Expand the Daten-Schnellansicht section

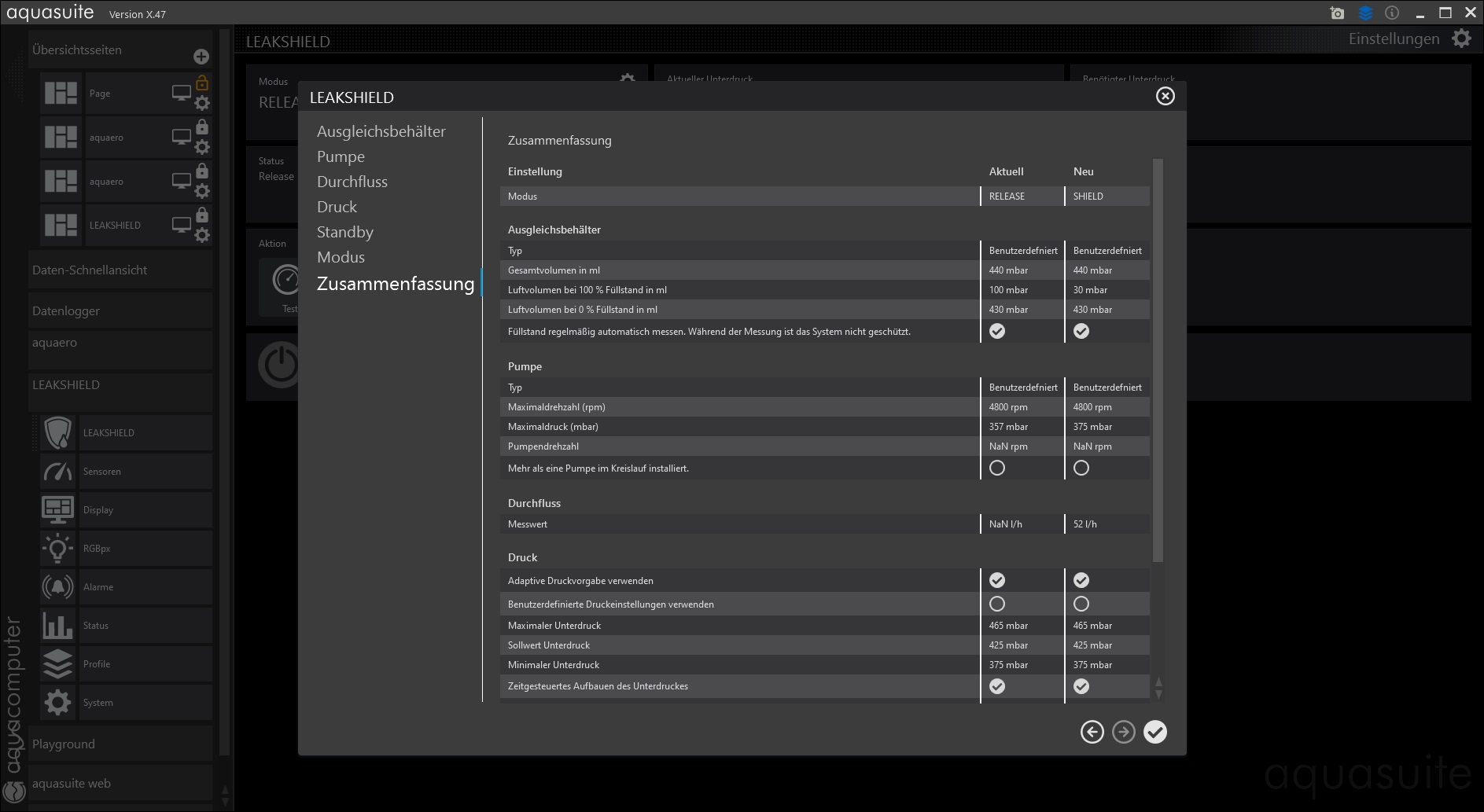pyautogui.click(x=90, y=270)
